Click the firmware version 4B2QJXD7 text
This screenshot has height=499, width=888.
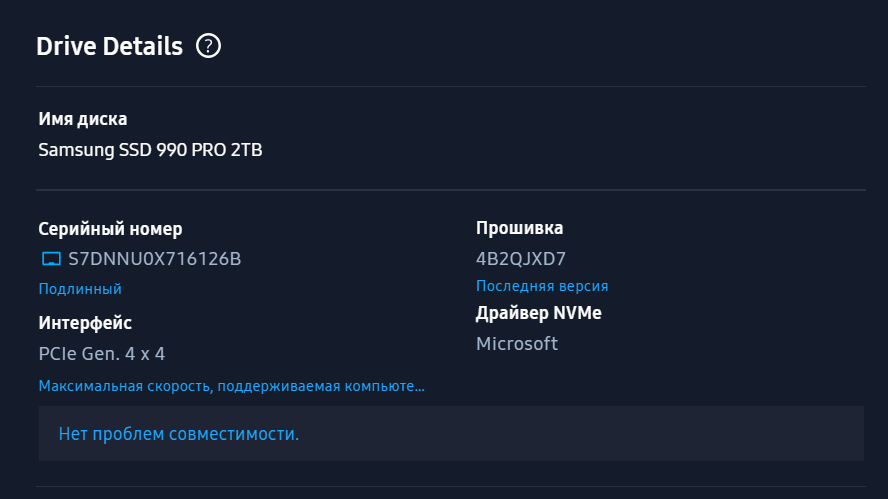point(520,259)
